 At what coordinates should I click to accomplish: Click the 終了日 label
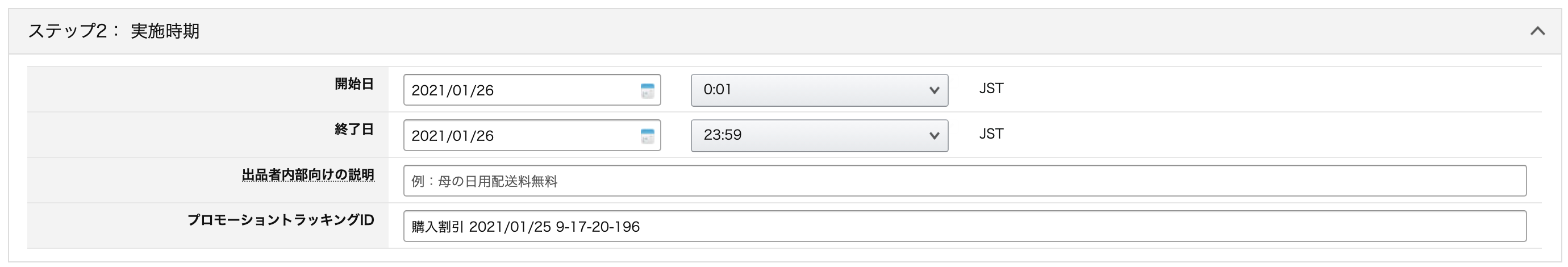pos(355,130)
